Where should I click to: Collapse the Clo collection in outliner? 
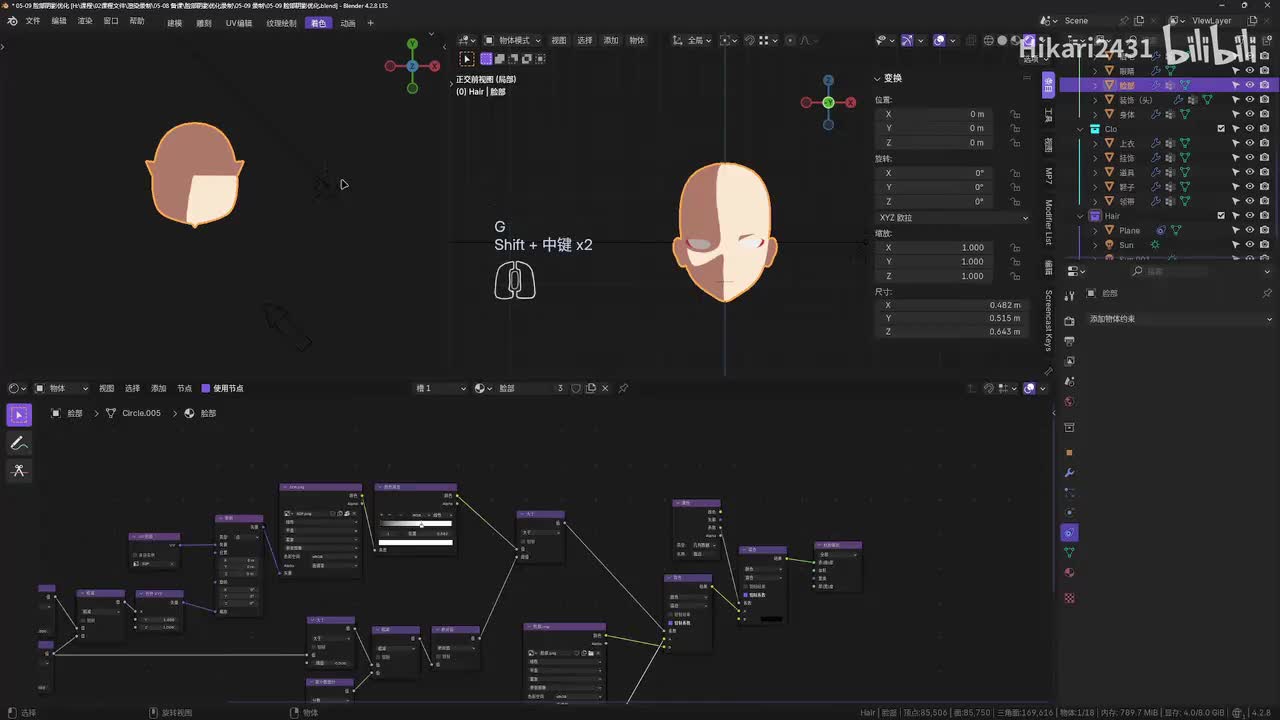(1081, 129)
